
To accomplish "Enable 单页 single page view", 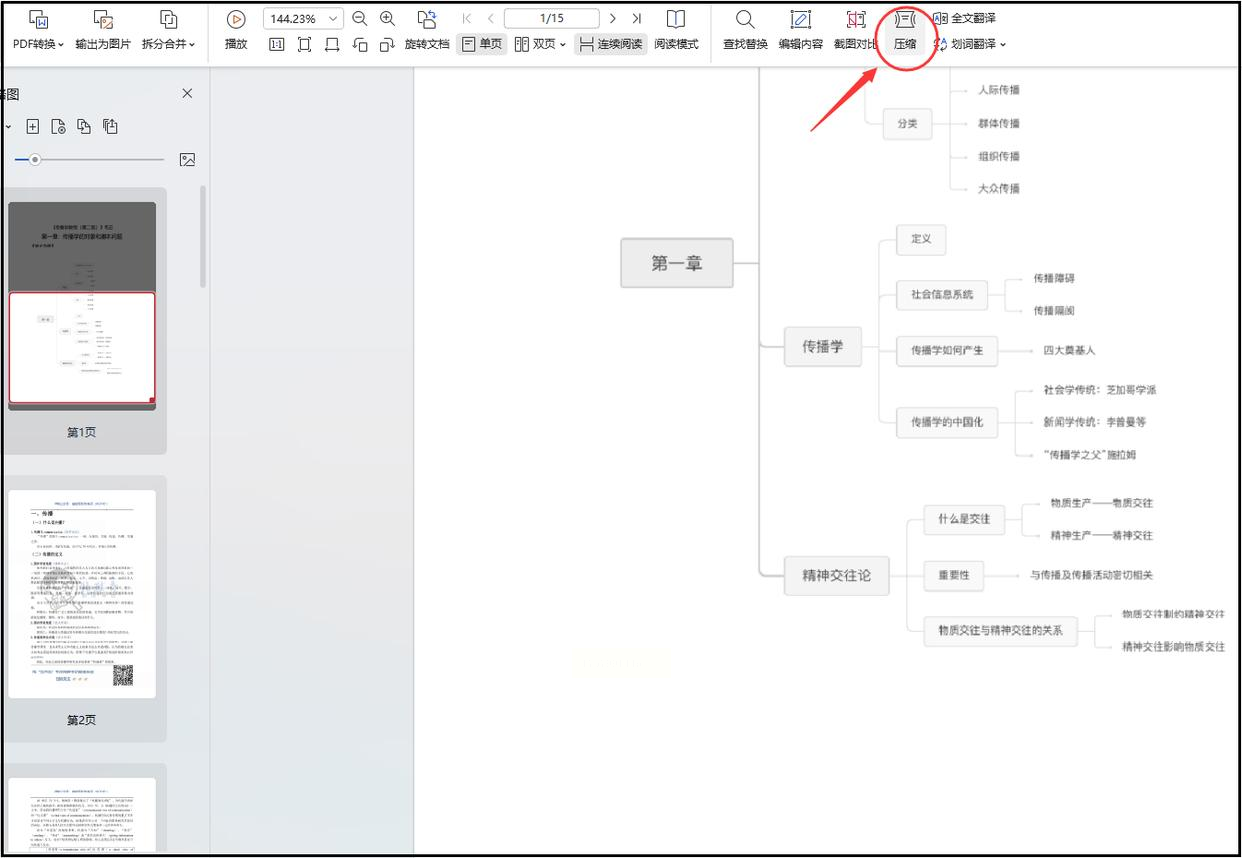I will (x=482, y=44).
